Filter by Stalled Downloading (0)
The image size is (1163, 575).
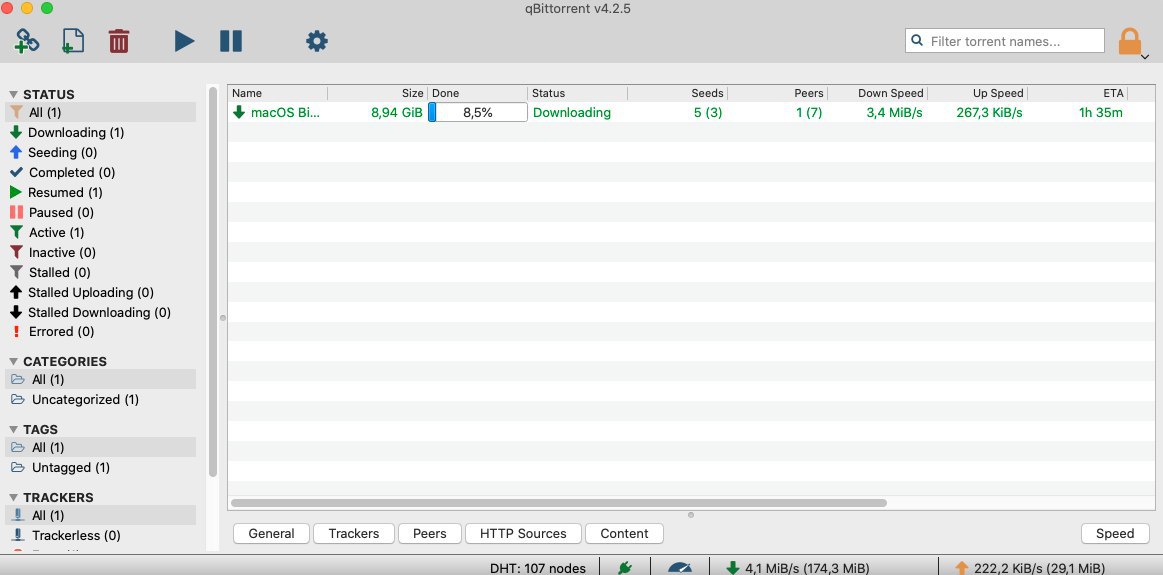[x=100, y=313]
